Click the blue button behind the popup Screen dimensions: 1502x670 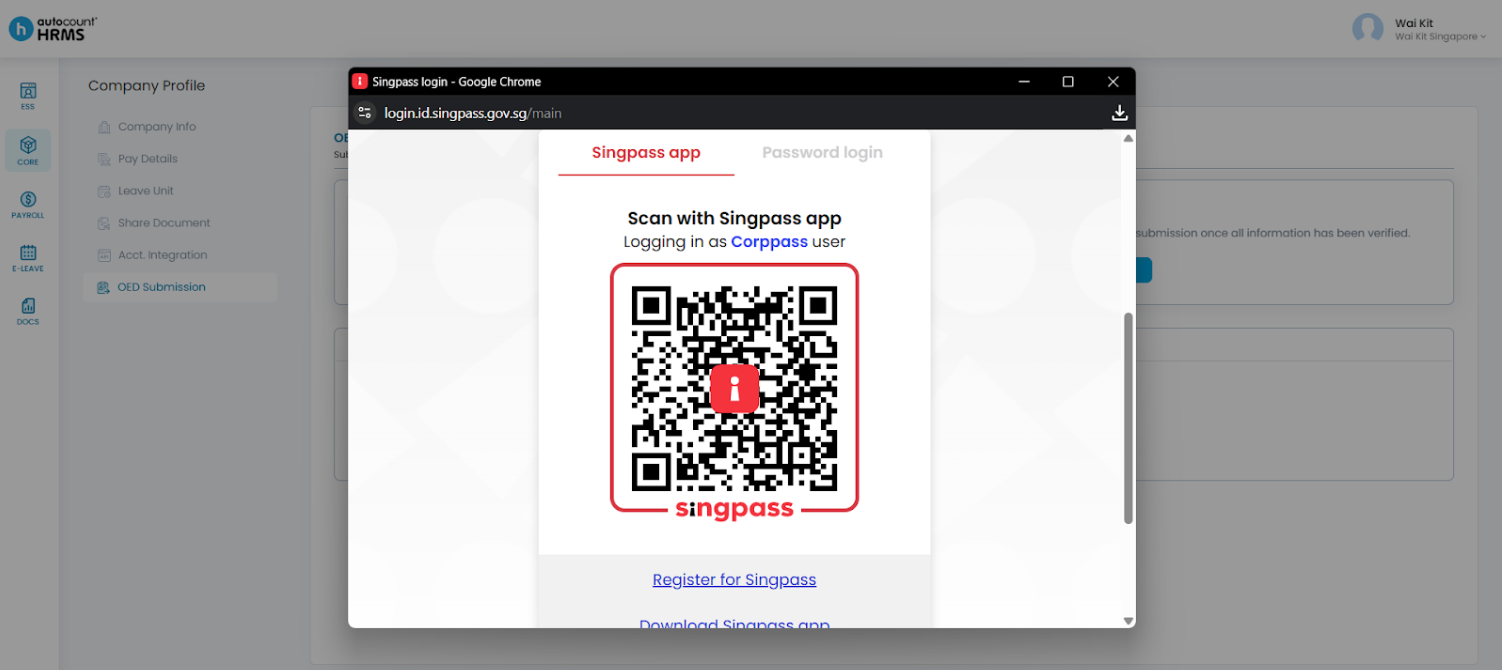point(1144,270)
